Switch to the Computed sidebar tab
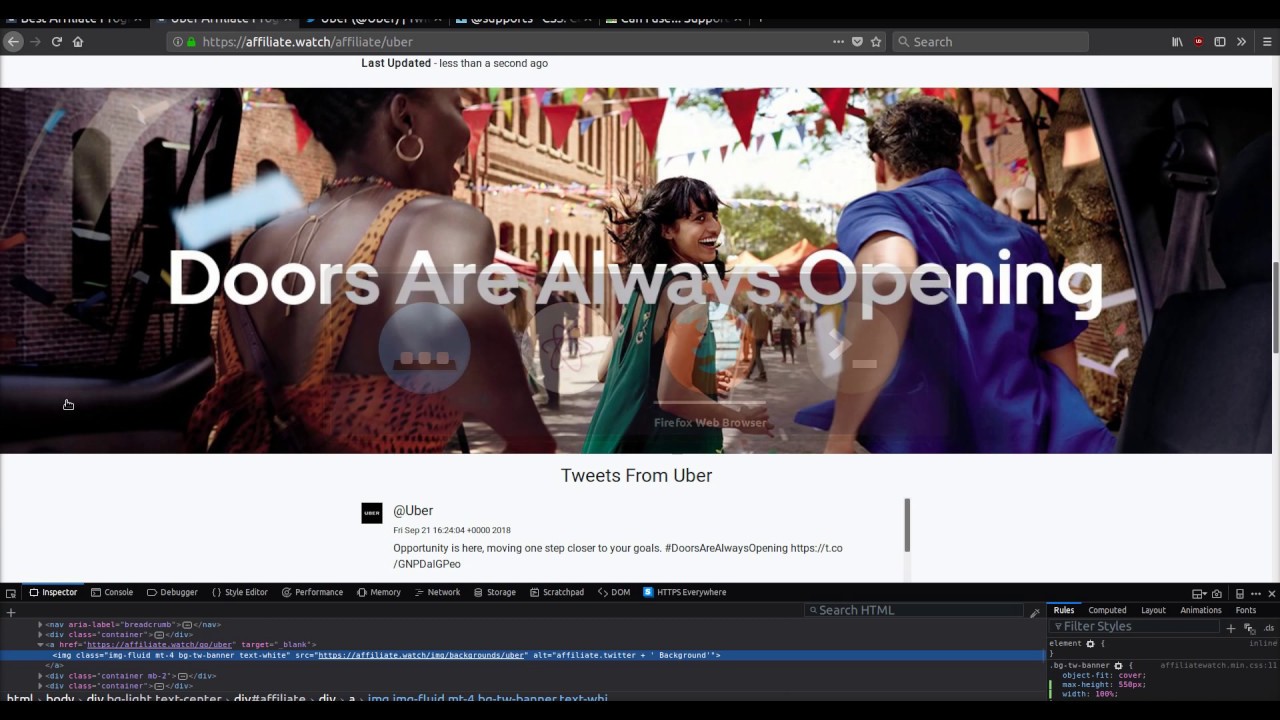 1107,610
